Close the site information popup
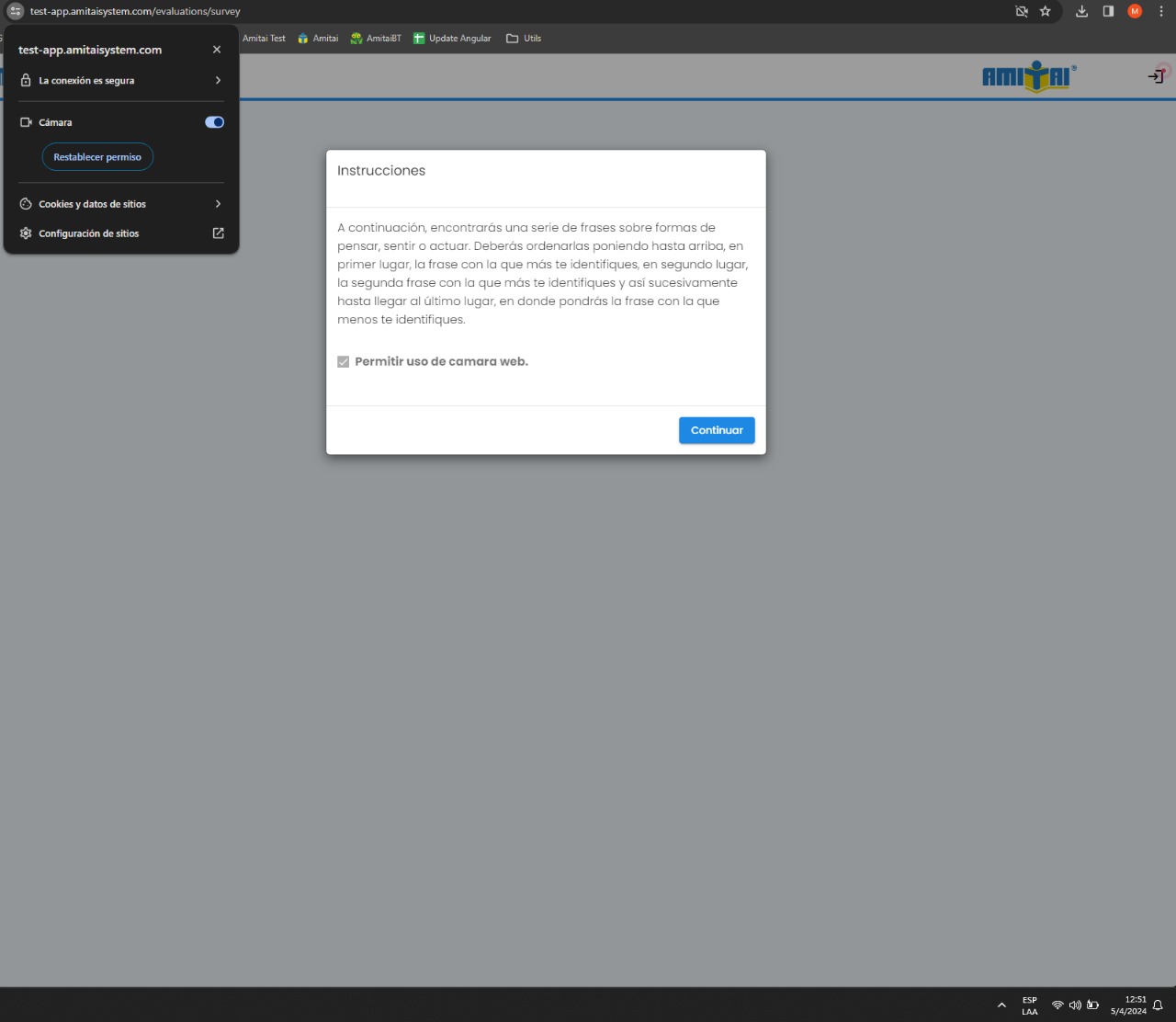This screenshot has width=1176, height=1022. point(217,50)
